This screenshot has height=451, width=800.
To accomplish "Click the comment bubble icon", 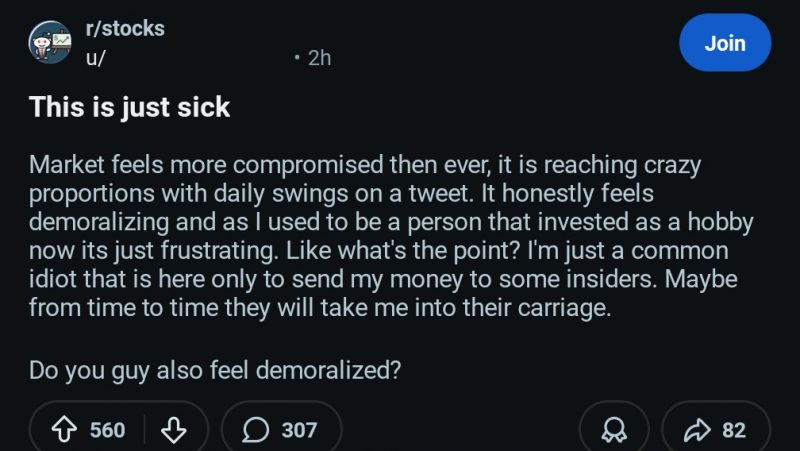I will tap(257, 430).
